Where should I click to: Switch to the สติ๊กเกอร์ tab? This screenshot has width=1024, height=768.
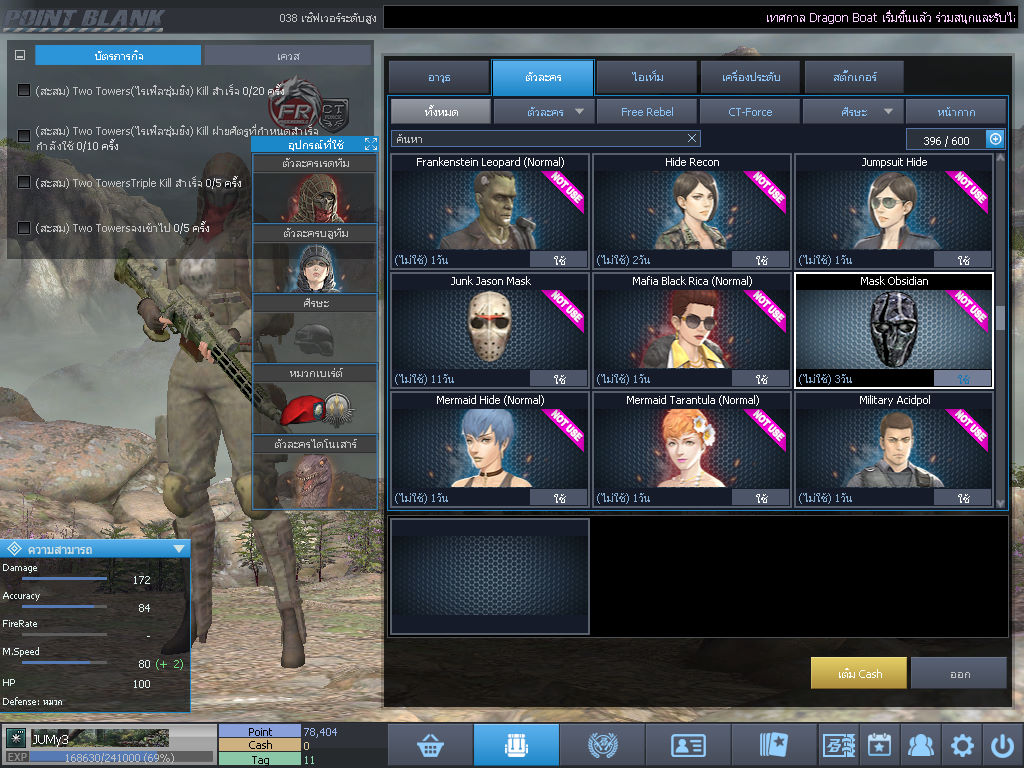(855, 77)
